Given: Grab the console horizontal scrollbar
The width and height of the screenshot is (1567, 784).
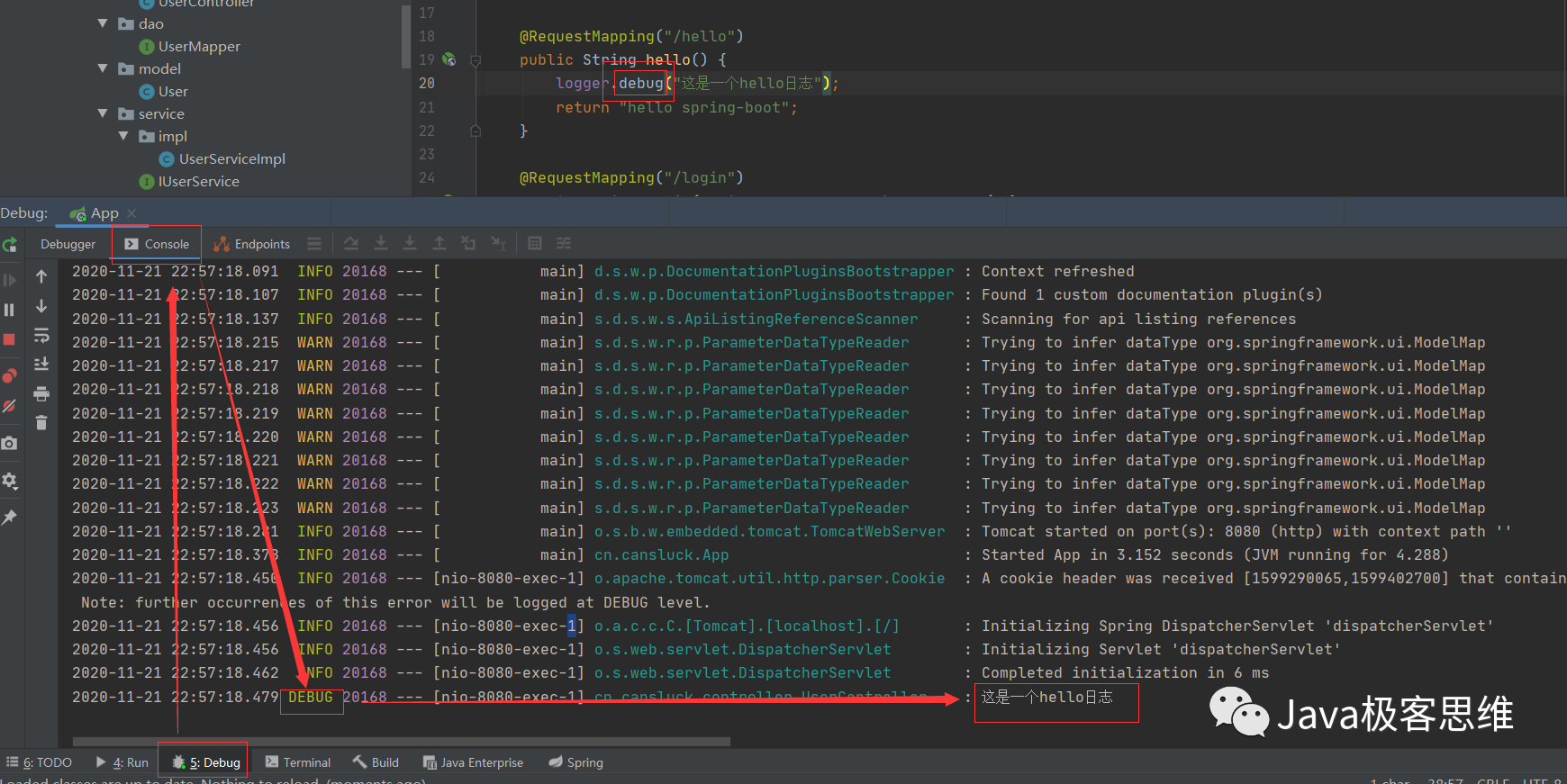Looking at the screenshot, I should [402, 743].
